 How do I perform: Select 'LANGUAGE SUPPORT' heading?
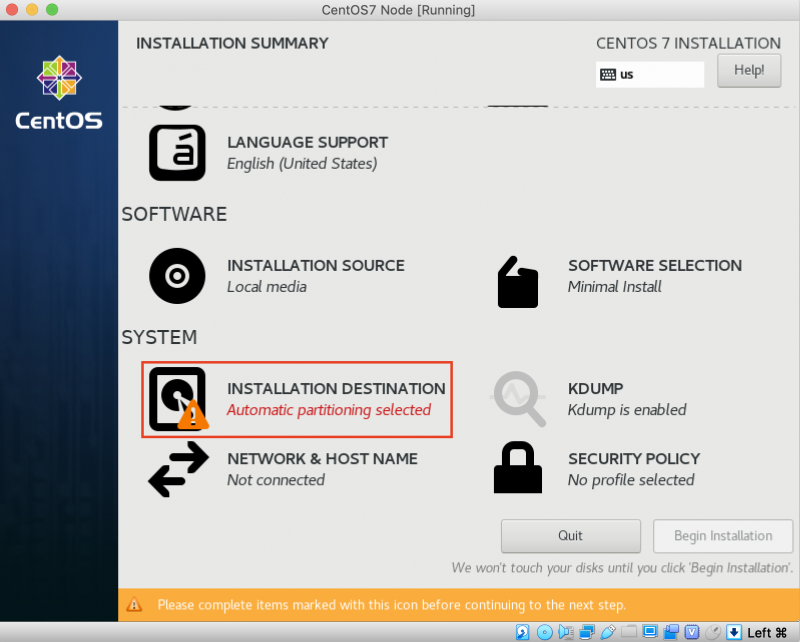308,142
